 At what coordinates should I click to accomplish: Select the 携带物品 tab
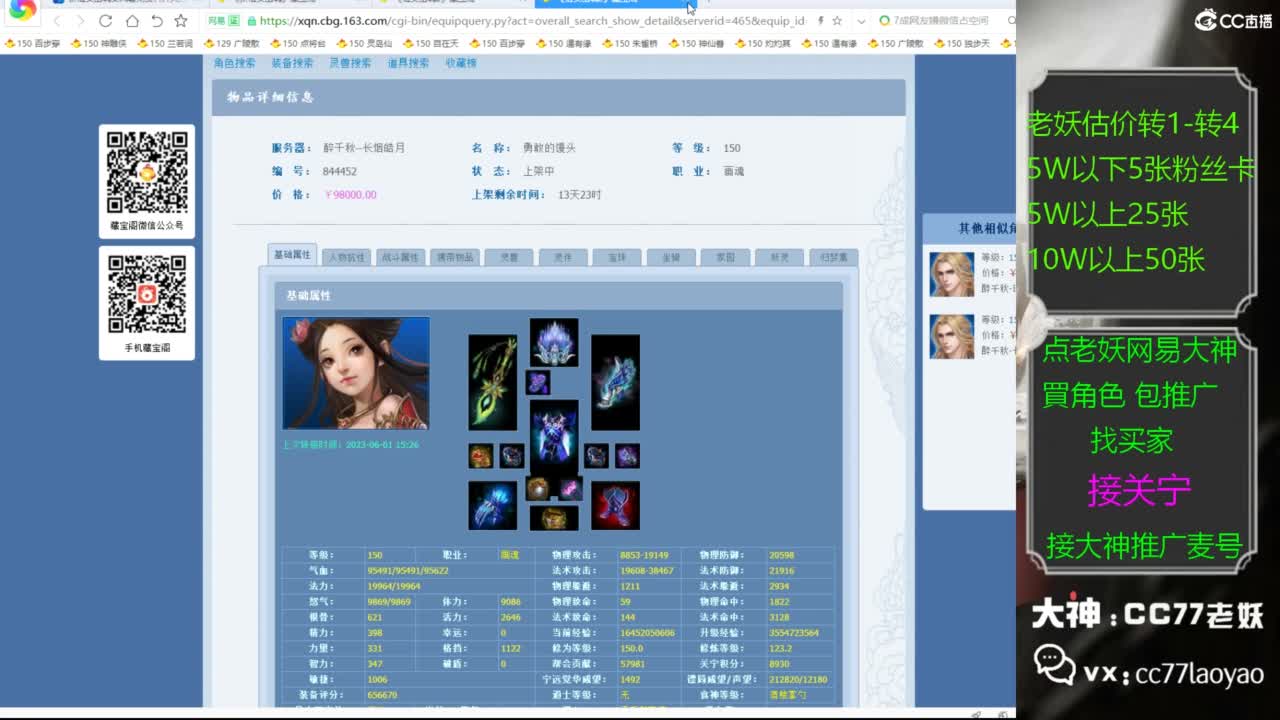[455, 257]
